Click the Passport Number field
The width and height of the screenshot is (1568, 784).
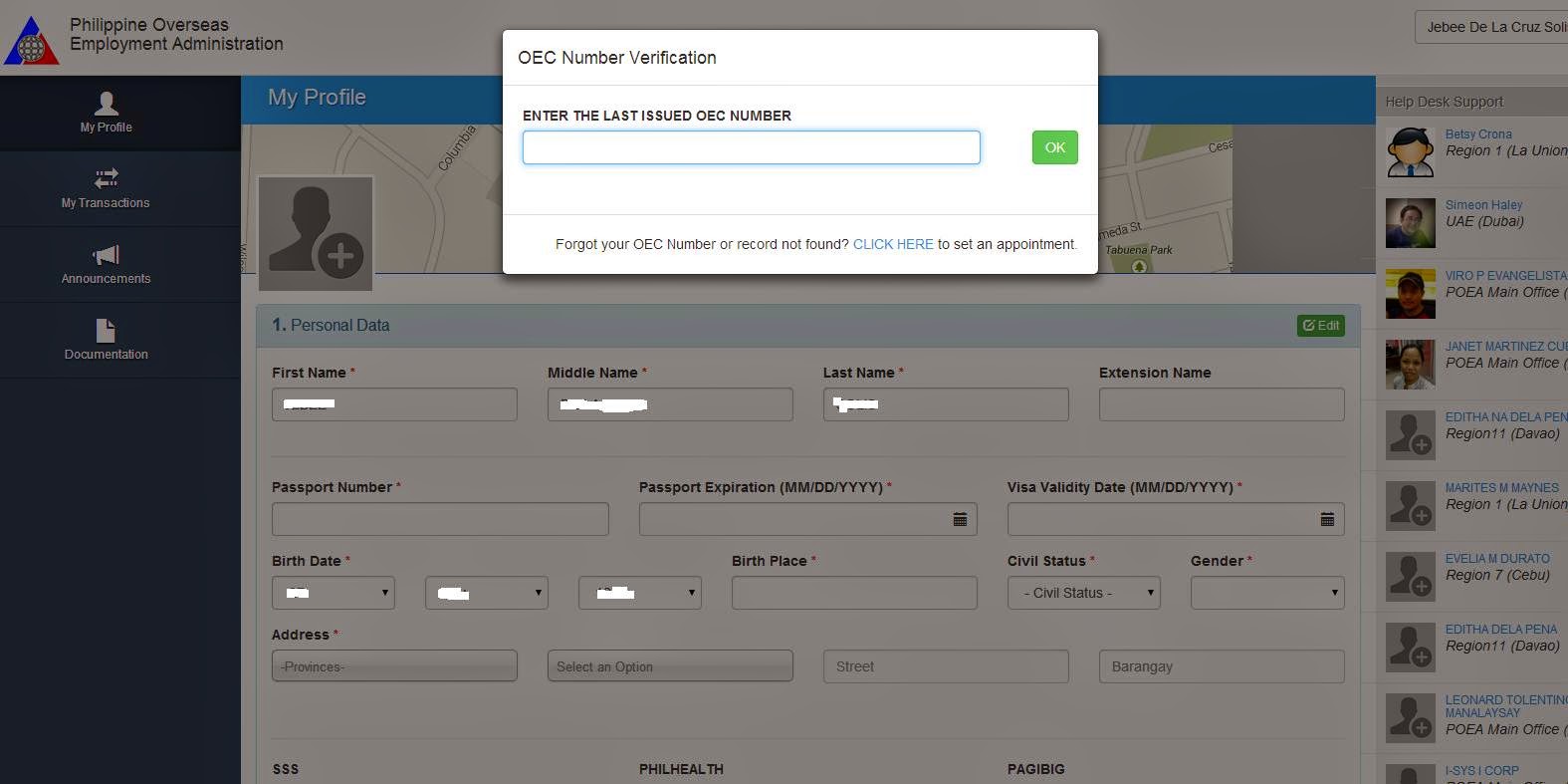click(x=440, y=519)
